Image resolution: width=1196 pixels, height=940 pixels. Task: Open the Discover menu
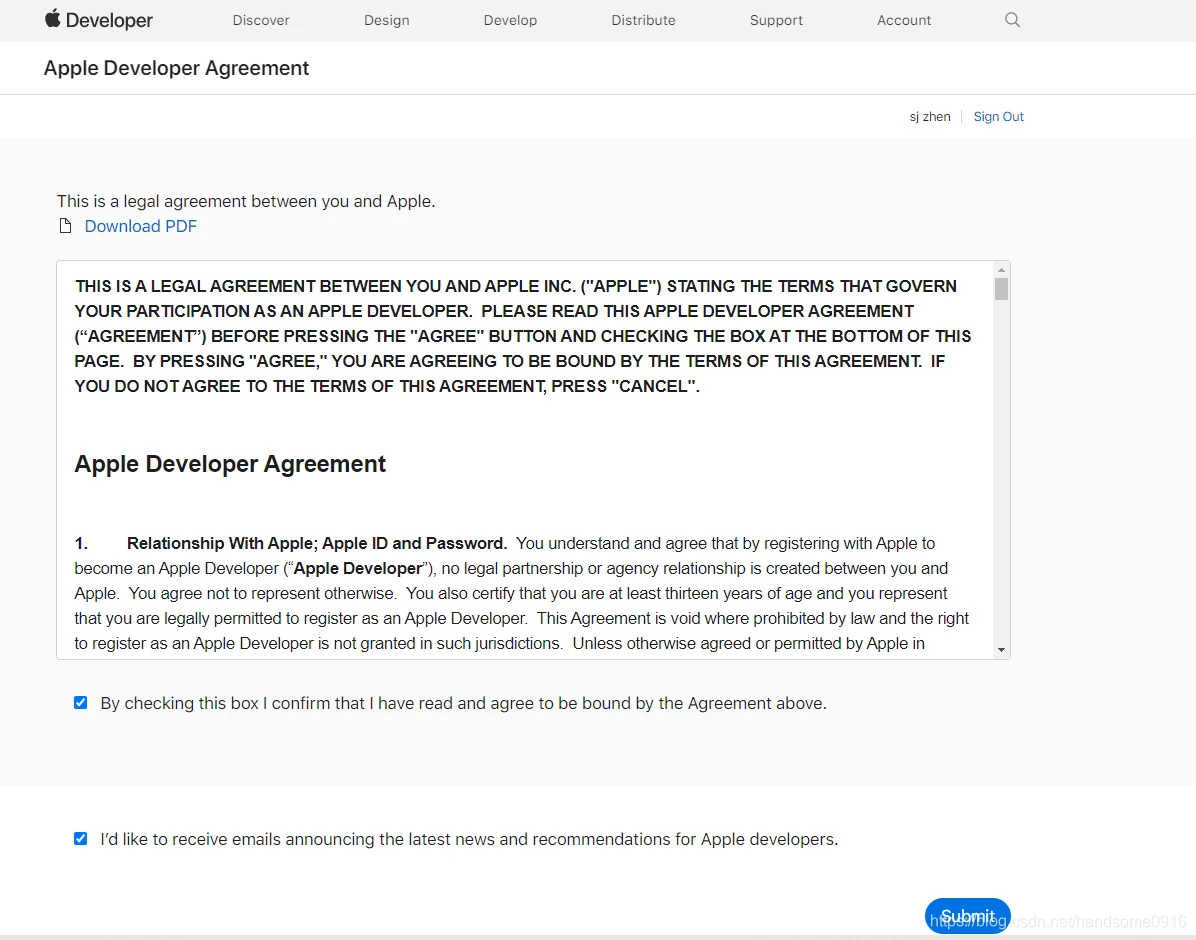point(261,21)
